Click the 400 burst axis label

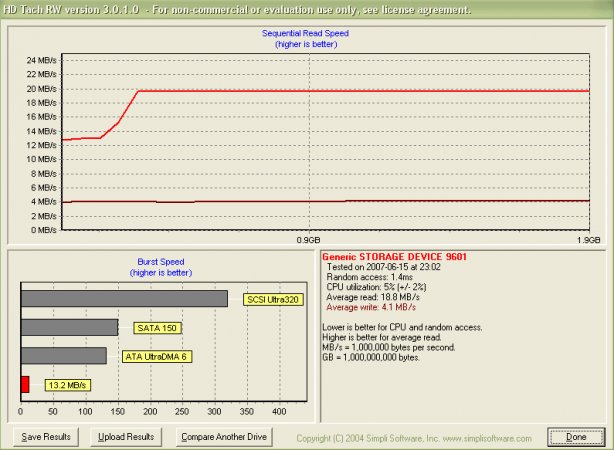click(x=279, y=412)
